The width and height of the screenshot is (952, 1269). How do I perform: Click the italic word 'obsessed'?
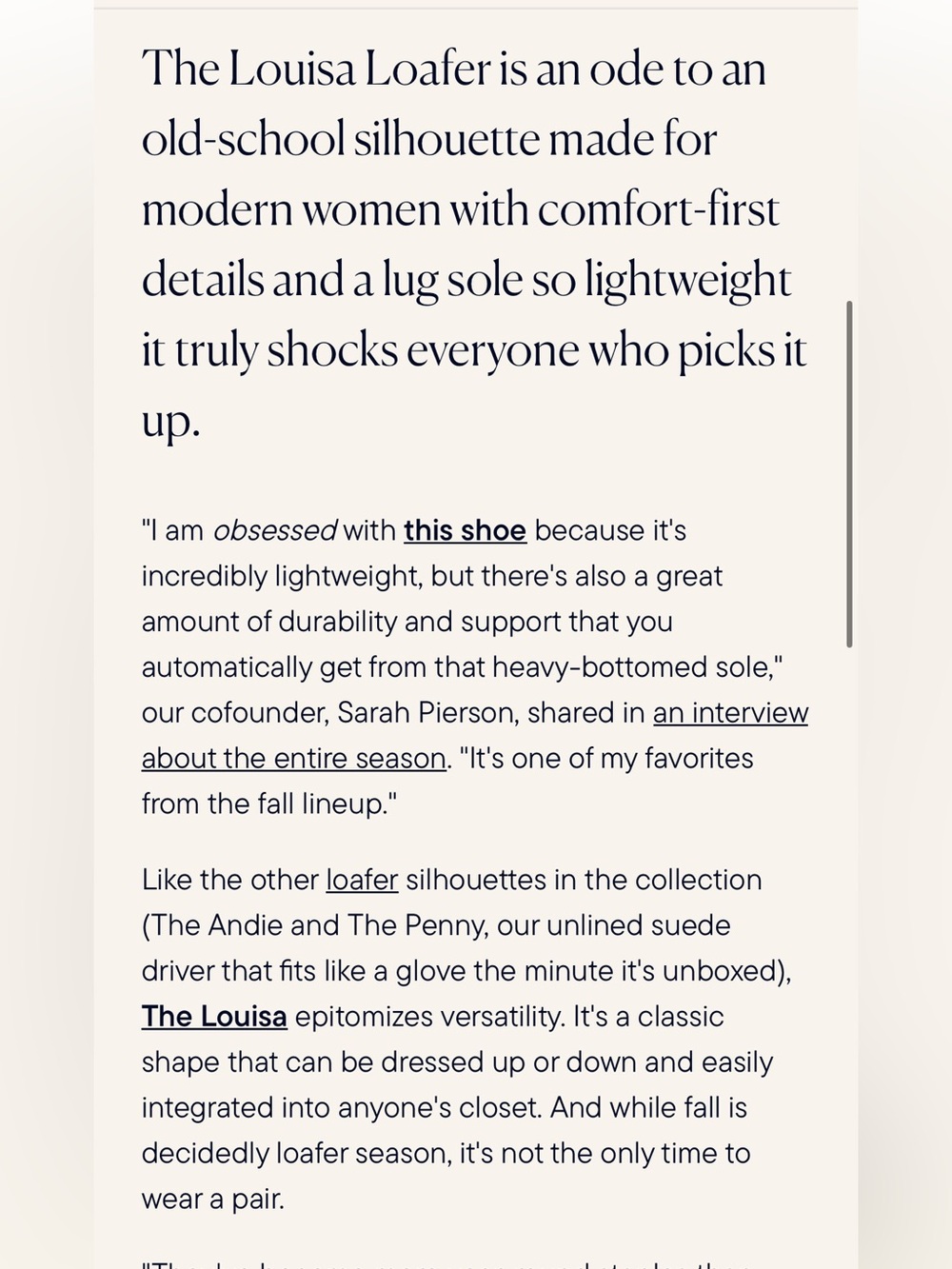pos(274,530)
